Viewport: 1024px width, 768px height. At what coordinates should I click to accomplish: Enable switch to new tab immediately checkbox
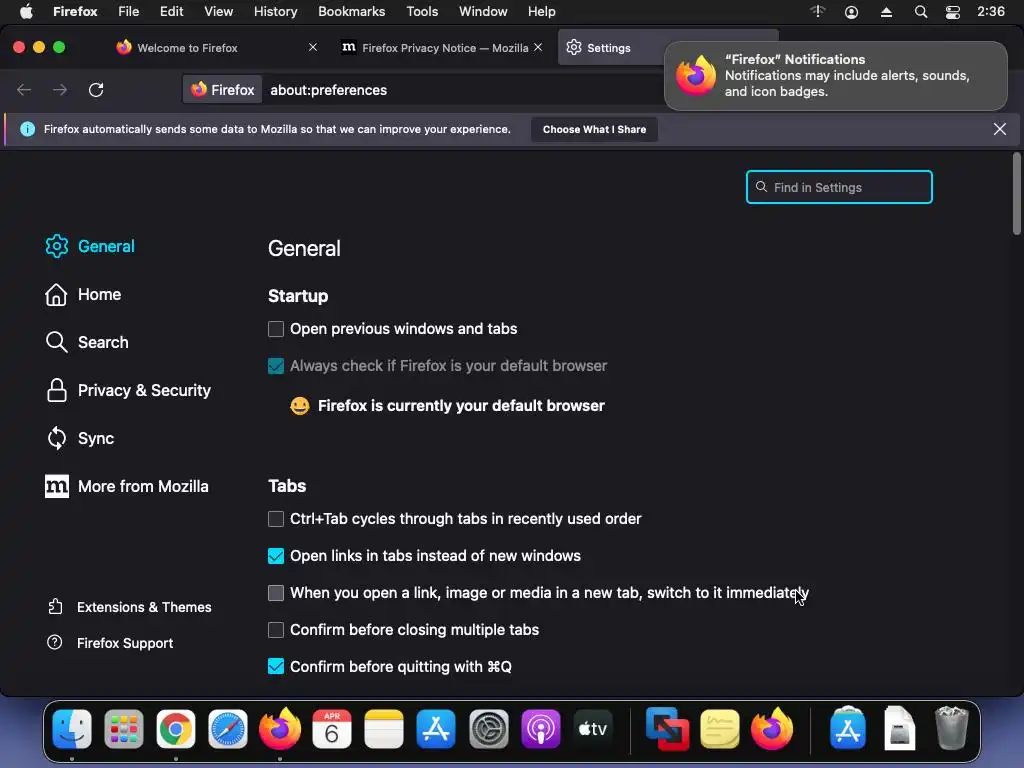(276, 592)
